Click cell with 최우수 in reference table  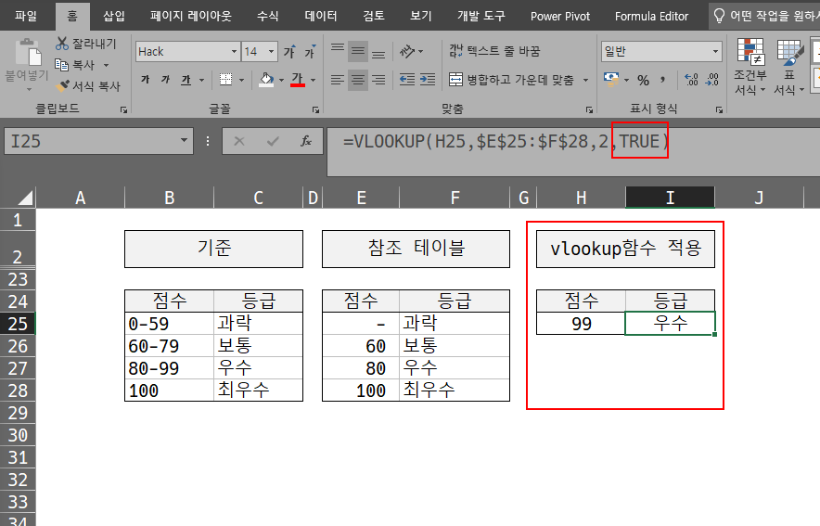(x=454, y=390)
